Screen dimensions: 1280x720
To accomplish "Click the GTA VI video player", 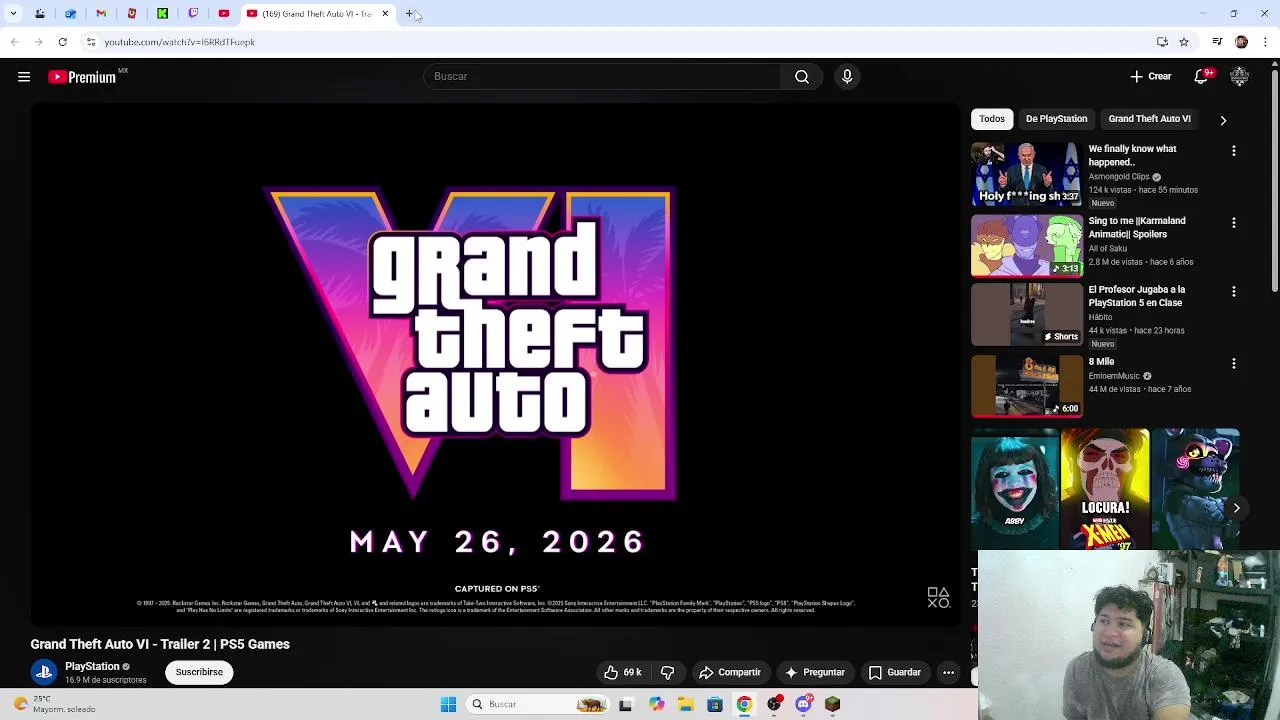I will [x=495, y=365].
